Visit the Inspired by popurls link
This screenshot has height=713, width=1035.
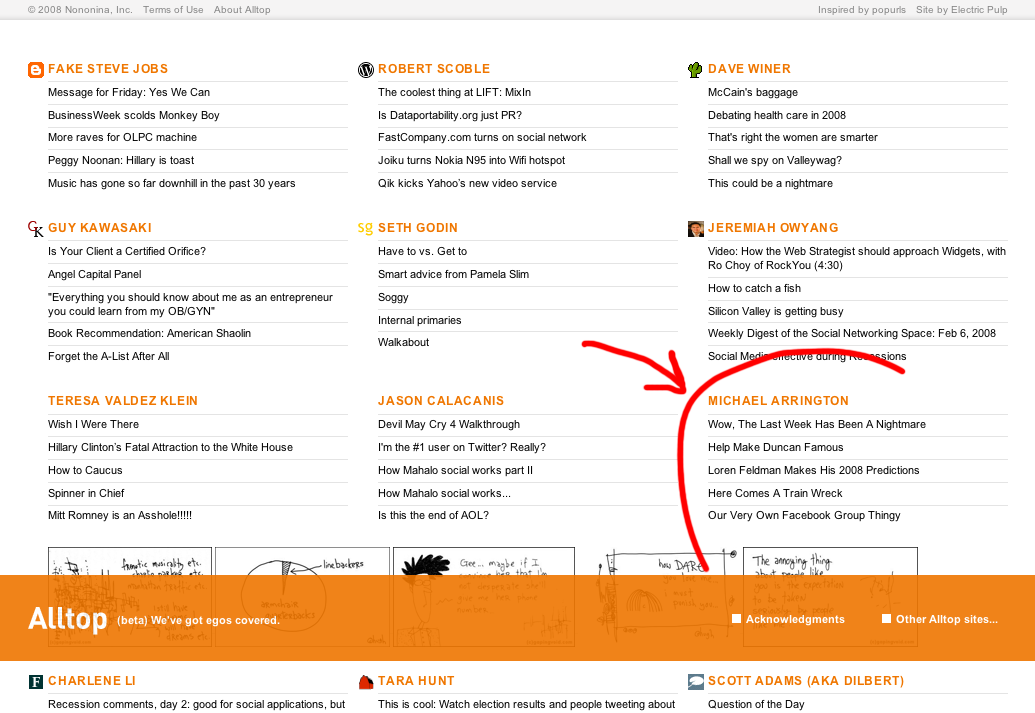(x=861, y=10)
